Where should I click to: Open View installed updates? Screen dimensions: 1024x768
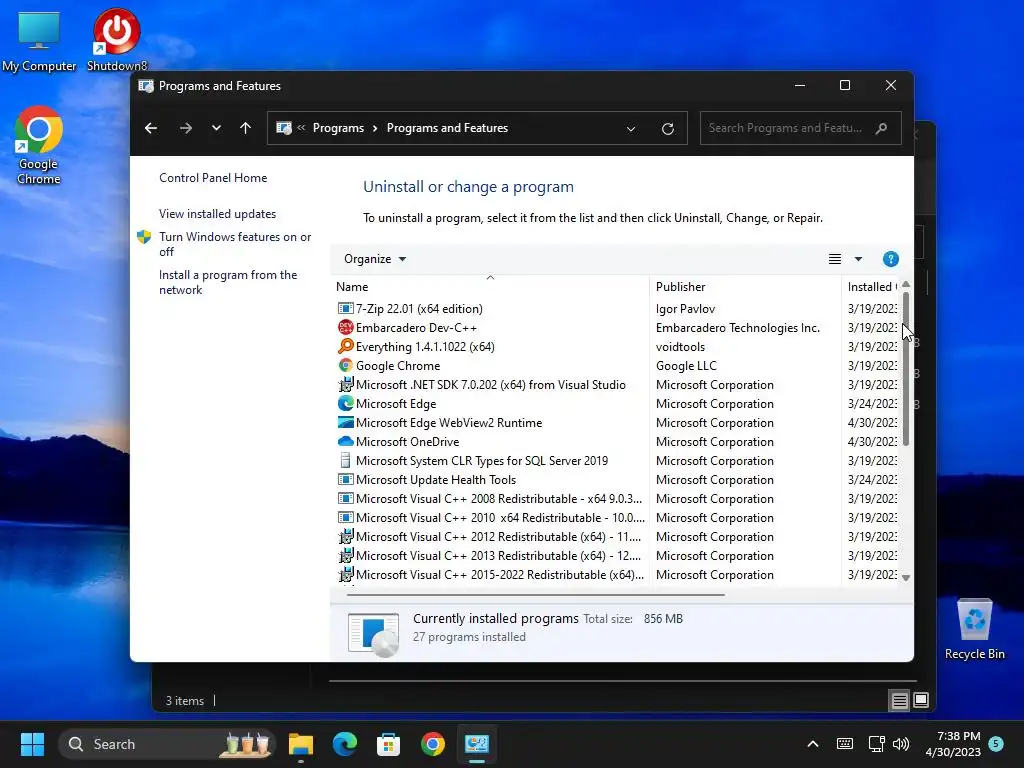[217, 214]
